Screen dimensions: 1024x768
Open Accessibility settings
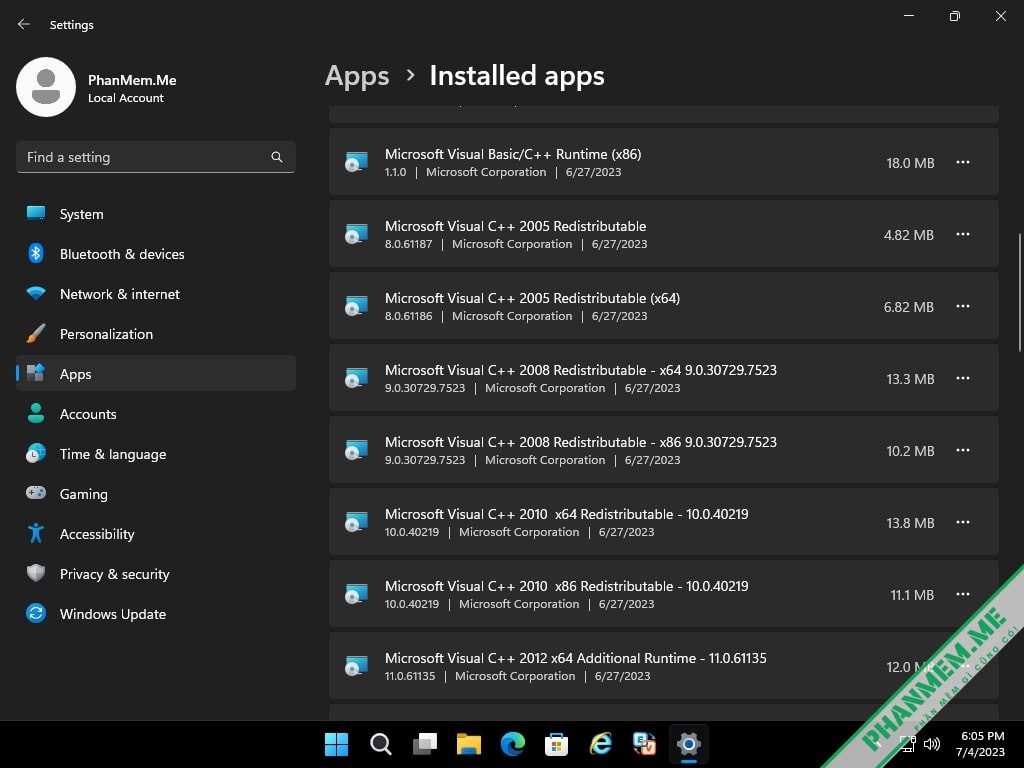(x=155, y=534)
